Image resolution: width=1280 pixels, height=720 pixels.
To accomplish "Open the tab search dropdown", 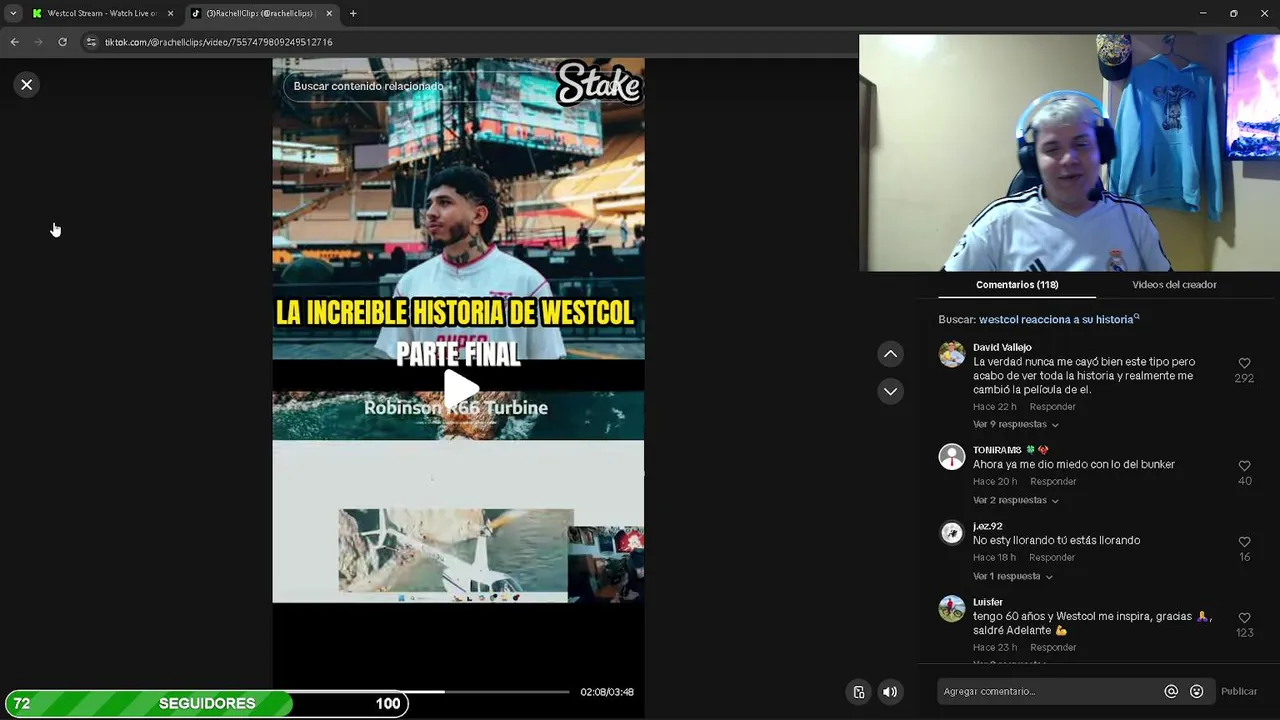I will pos(12,13).
